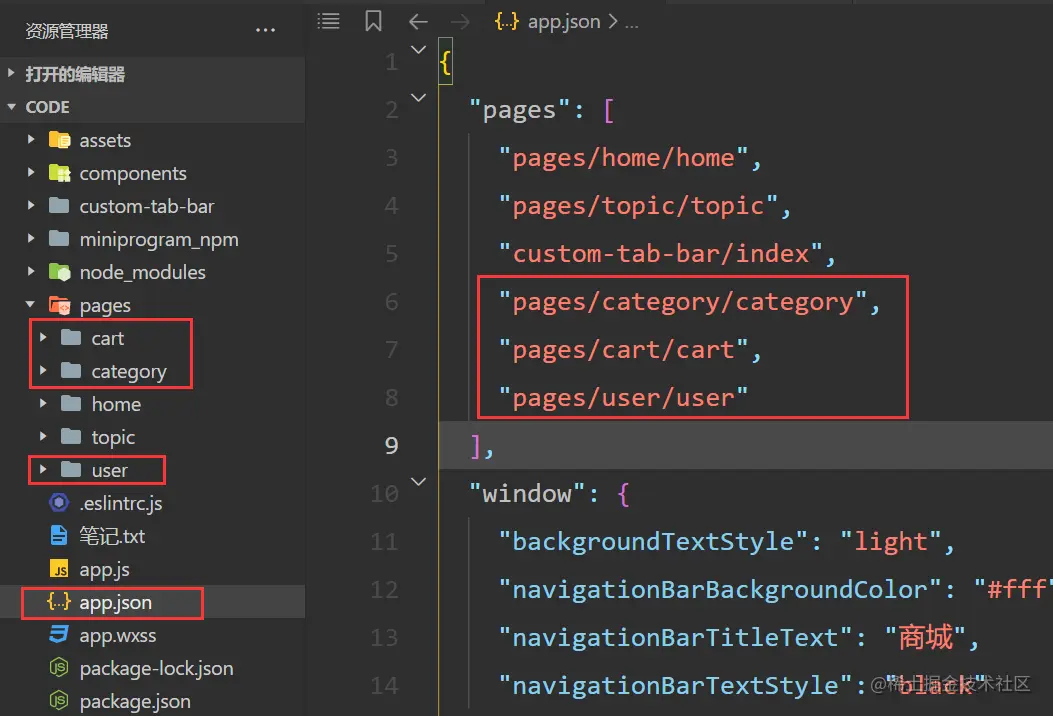Screen dimensions: 1053x716
Task: Click the app.js JS file icon
Action: click(59, 569)
